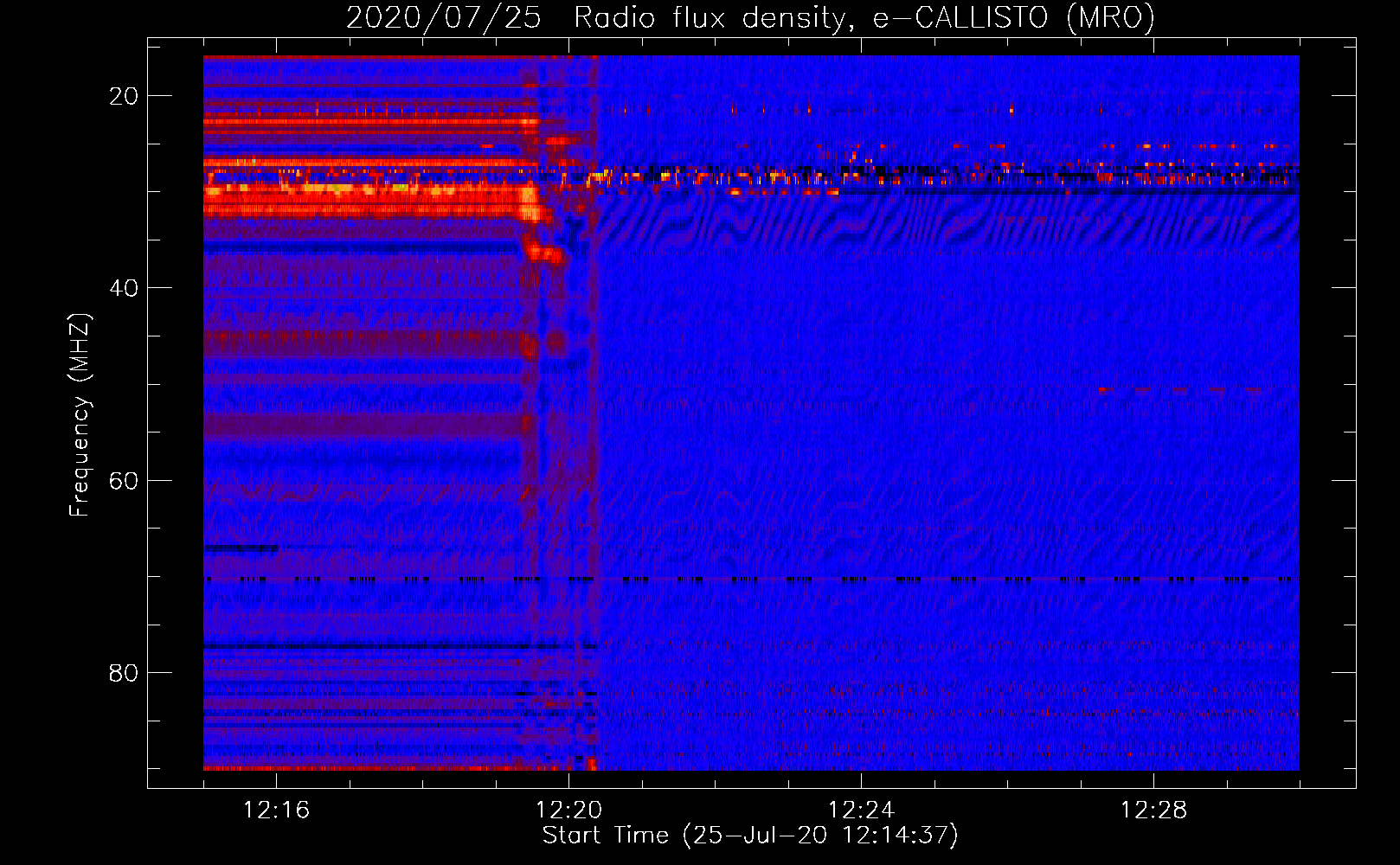Click the 'Start Time (25-Jul-20 12:14:37)' label
The image size is (1400, 865).
click(750, 836)
